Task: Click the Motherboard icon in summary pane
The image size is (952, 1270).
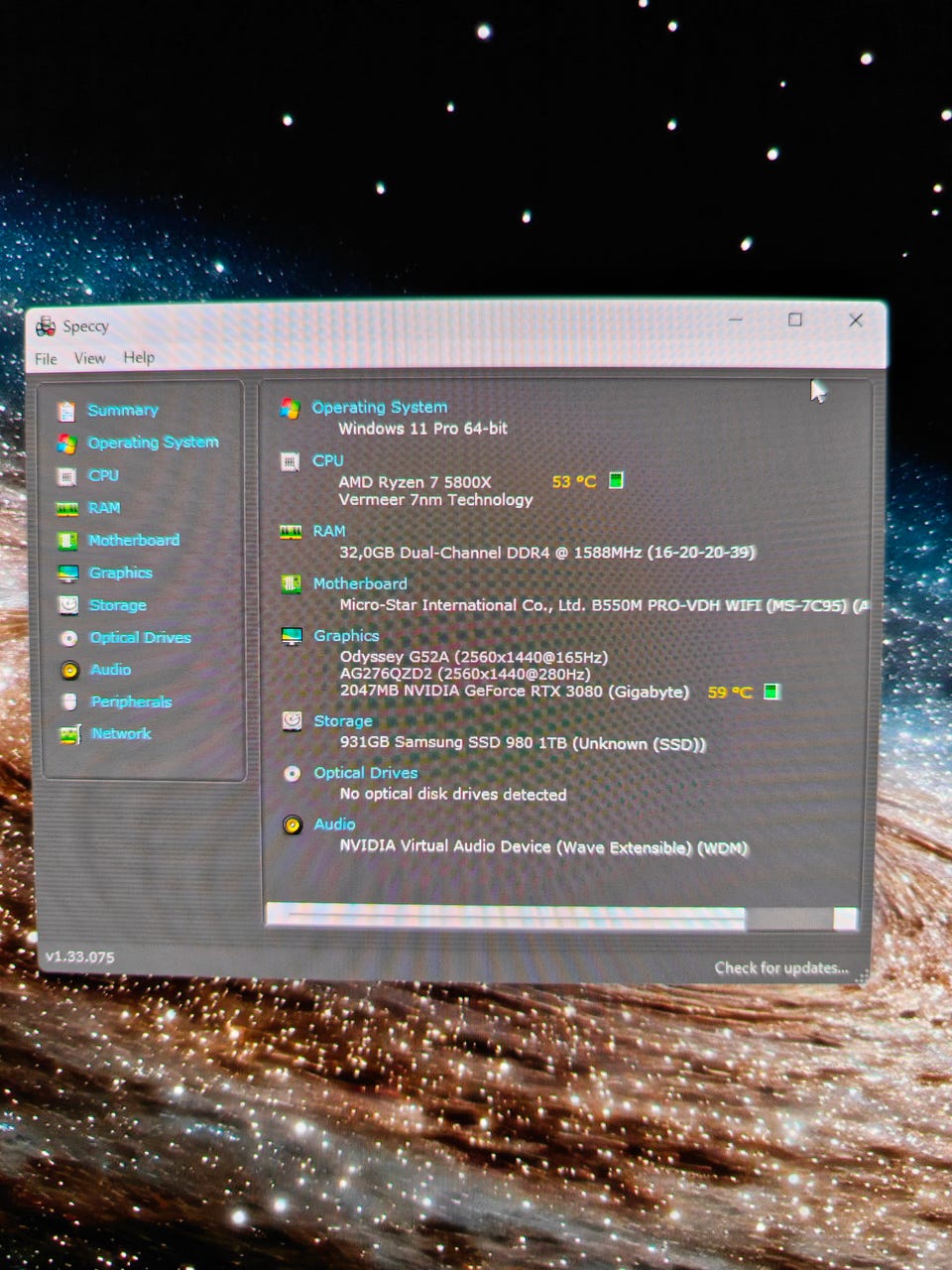Action: [x=291, y=584]
